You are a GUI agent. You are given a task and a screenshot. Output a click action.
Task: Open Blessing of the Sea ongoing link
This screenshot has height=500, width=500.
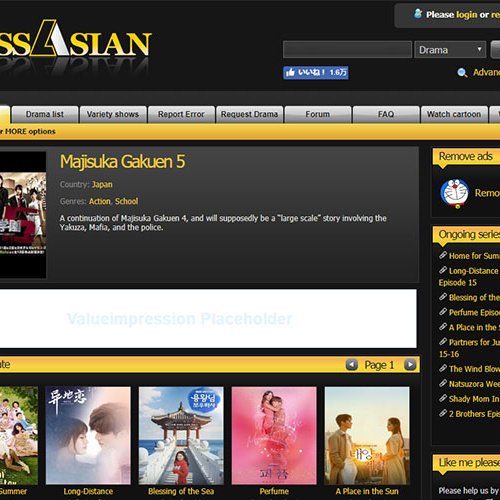(474, 297)
